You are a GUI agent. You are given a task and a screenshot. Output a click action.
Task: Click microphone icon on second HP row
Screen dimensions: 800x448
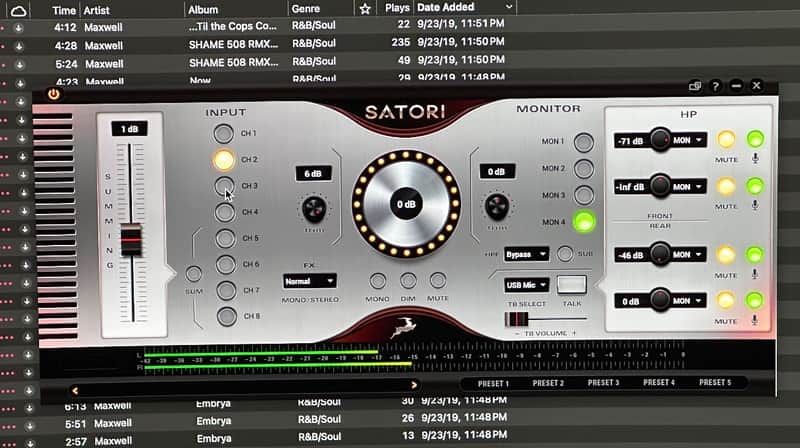755,205
